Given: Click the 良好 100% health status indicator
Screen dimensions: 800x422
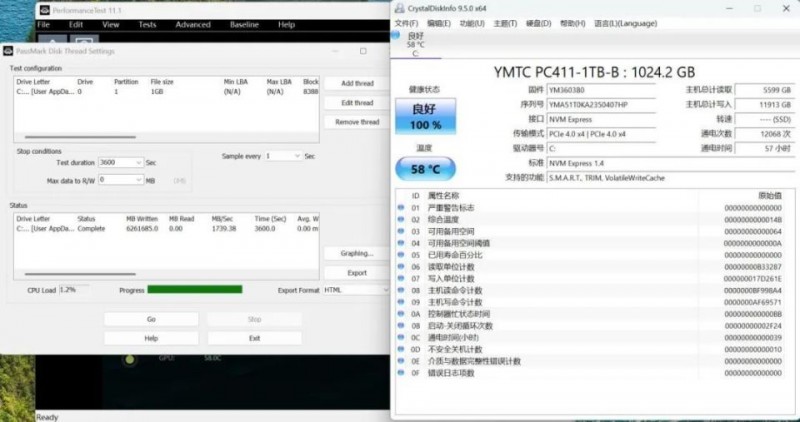Looking at the screenshot, I should 426,118.
